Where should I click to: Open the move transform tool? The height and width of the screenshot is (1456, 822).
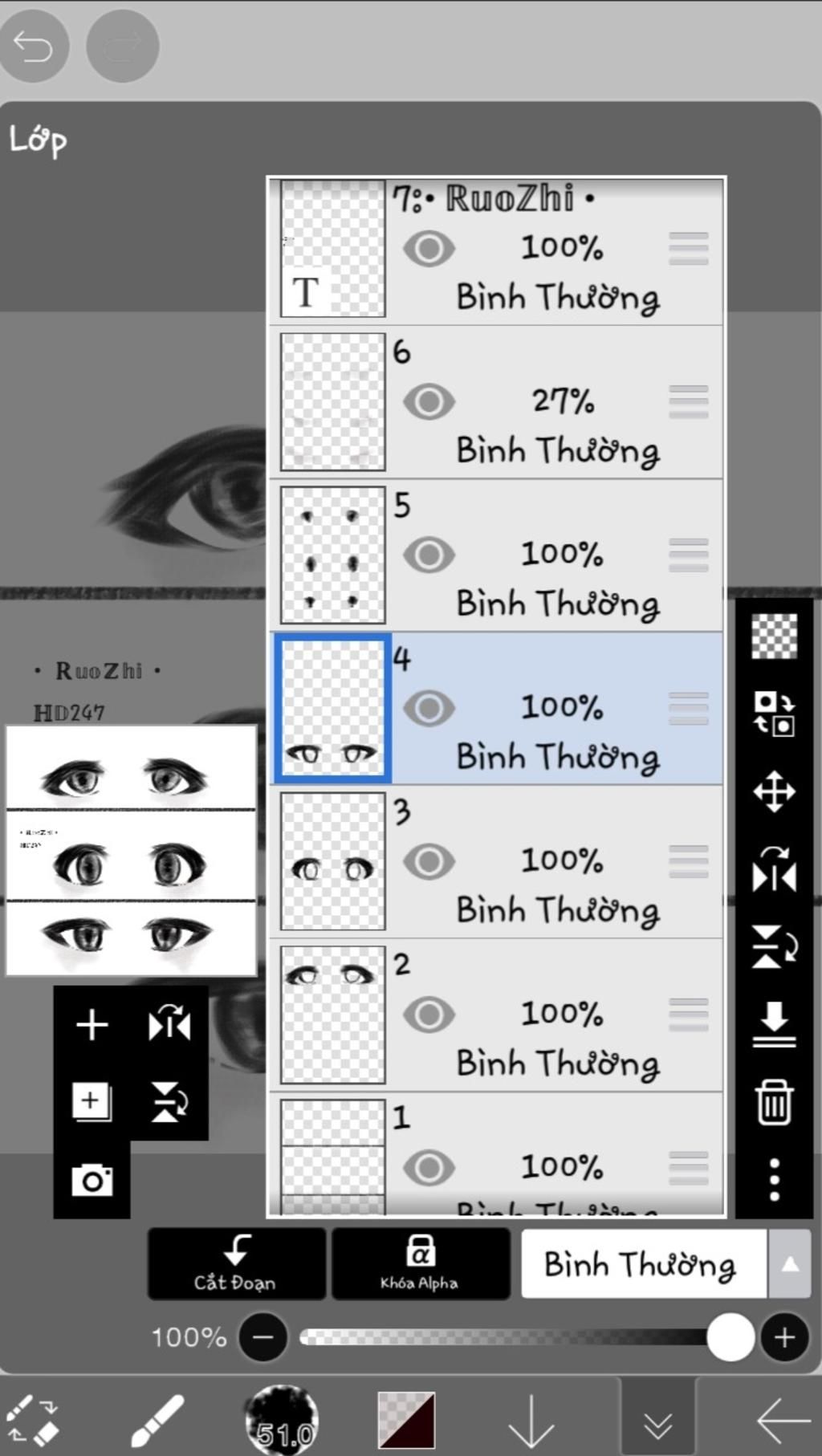774,791
